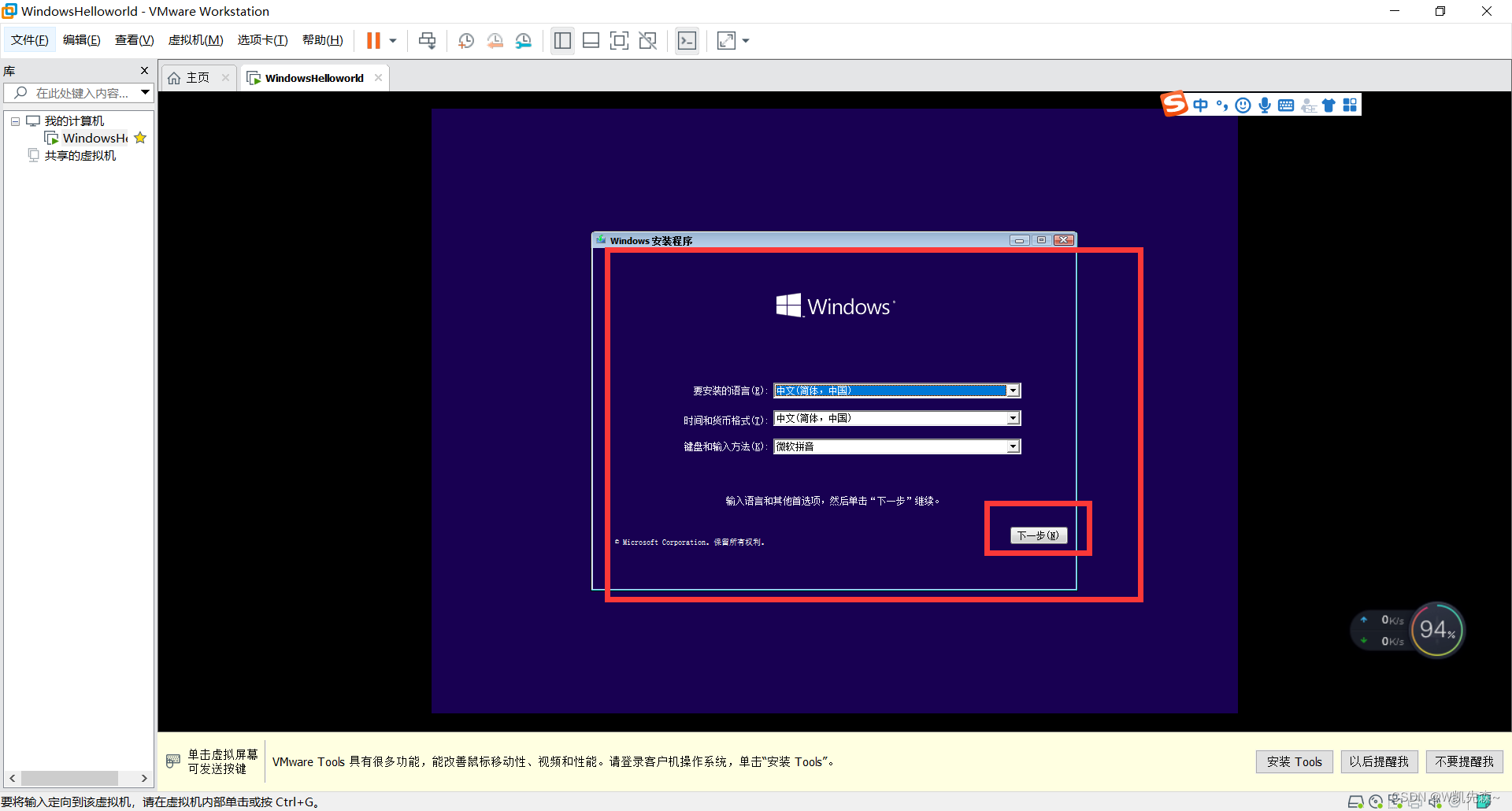Click the 不要提醒我 button

pos(1464,761)
